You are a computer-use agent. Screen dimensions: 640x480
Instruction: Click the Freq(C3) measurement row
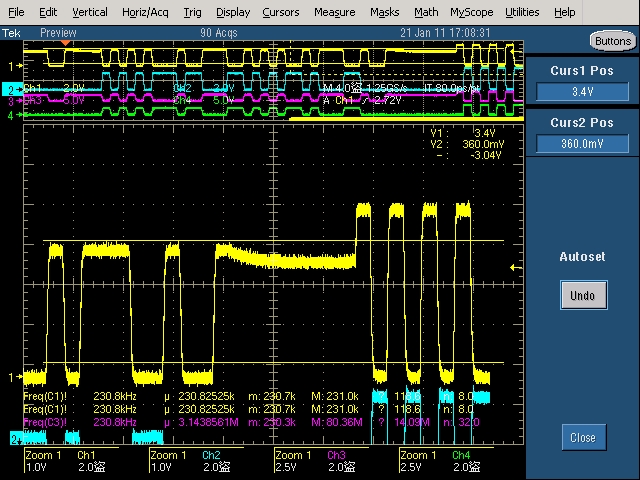pyautogui.click(x=251, y=422)
